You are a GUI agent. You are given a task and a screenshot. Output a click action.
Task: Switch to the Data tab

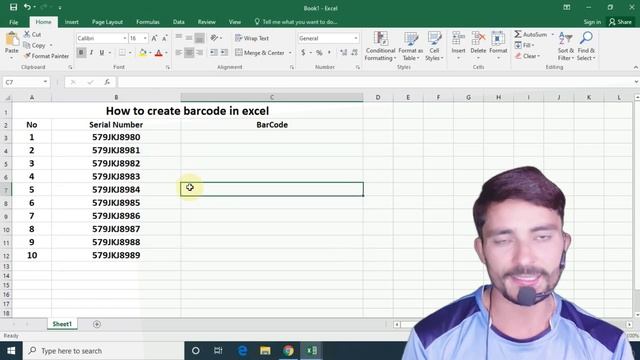178,22
